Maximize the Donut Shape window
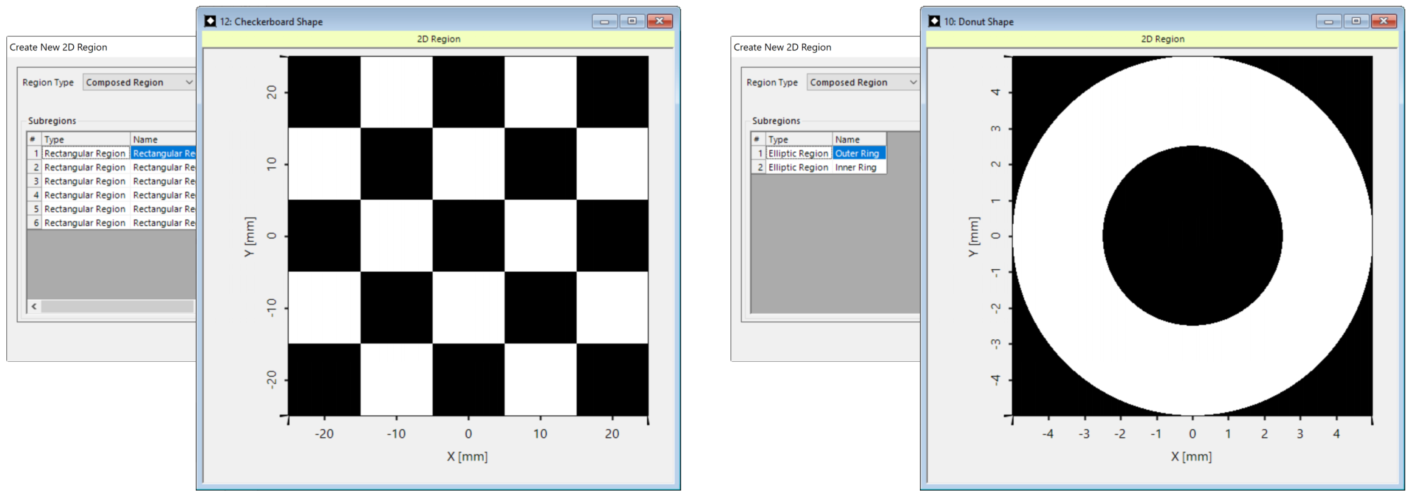 coord(1356,21)
